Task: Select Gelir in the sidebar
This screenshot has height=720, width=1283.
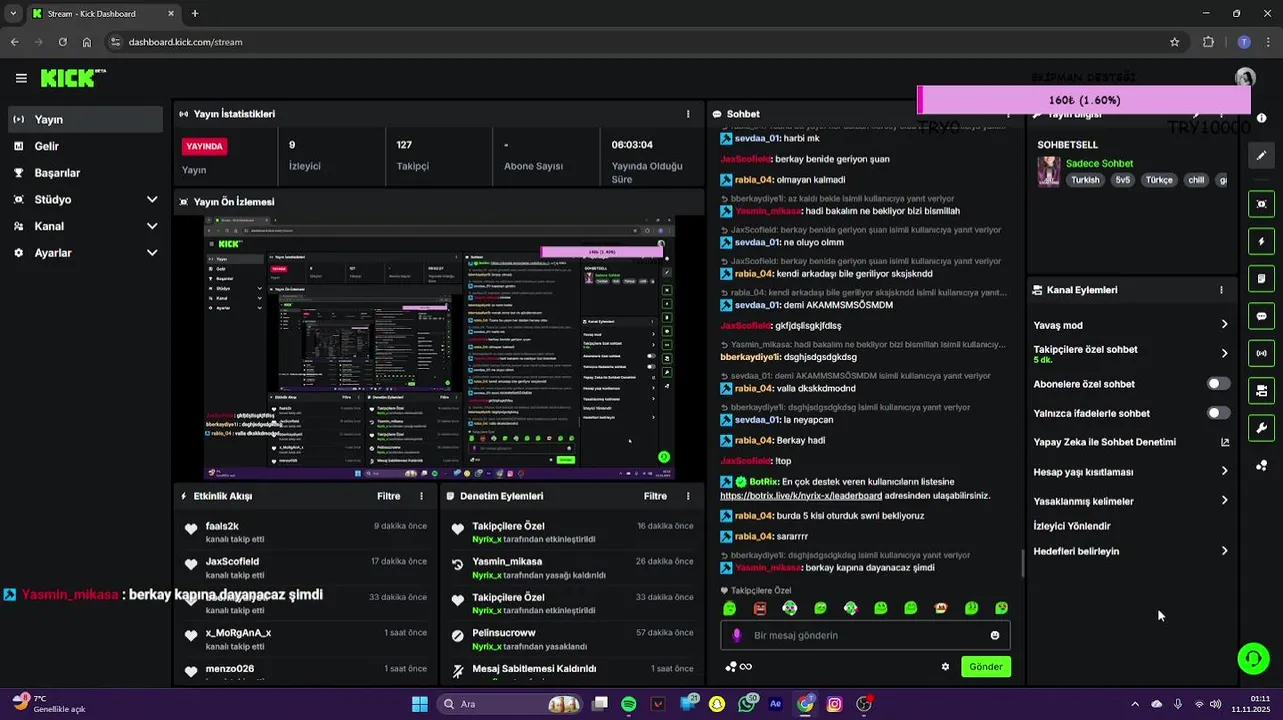Action: (x=85, y=146)
